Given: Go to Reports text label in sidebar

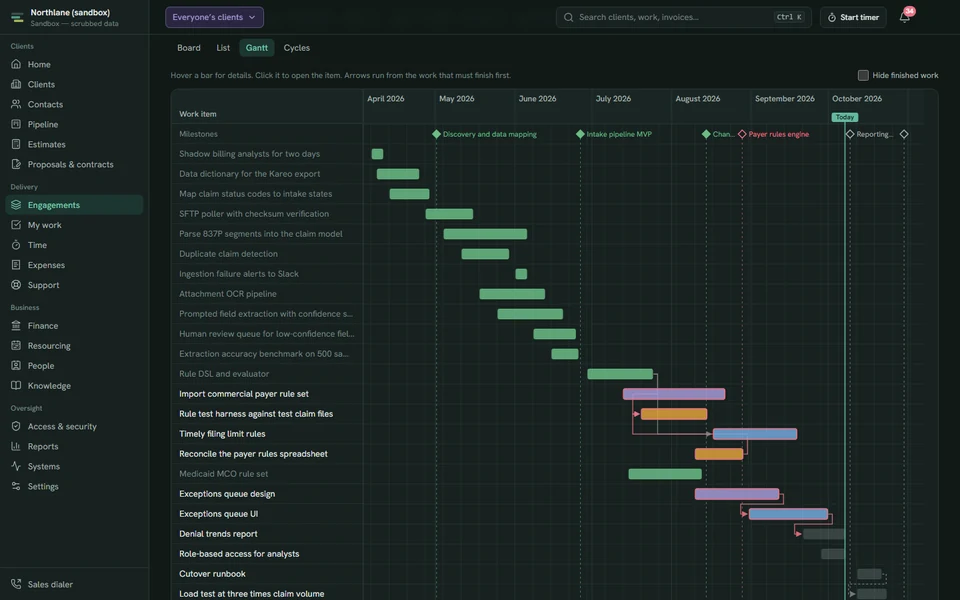Looking at the screenshot, I should [43, 446].
